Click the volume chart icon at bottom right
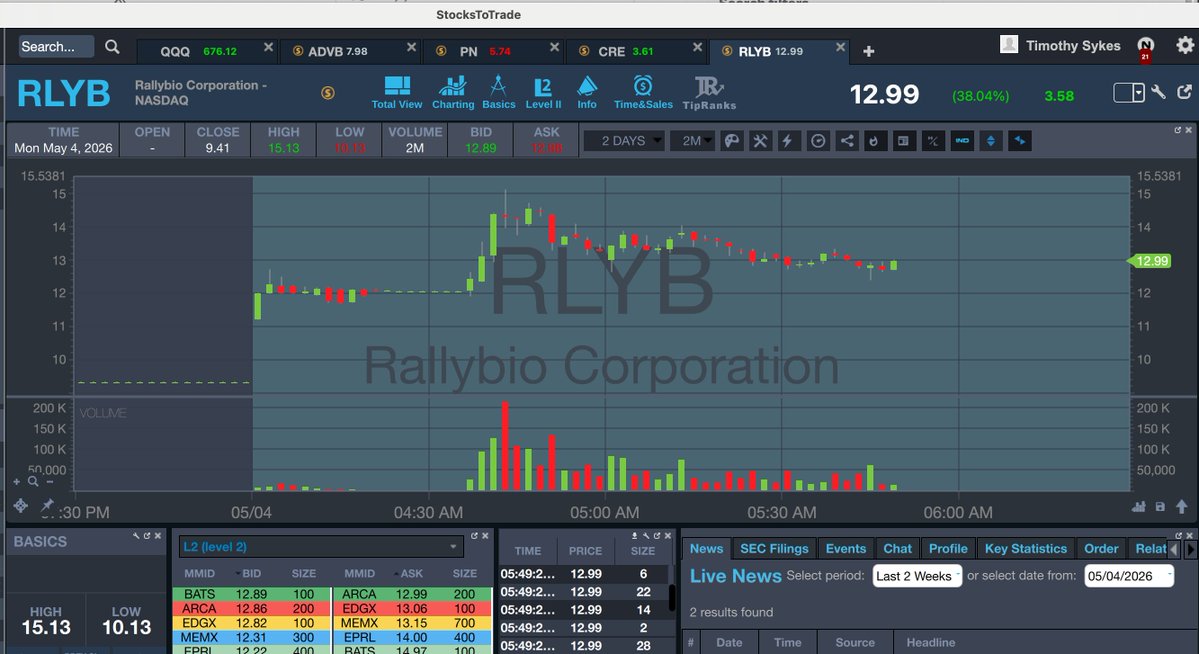Screen dimensions: 1199x654 1139,506
